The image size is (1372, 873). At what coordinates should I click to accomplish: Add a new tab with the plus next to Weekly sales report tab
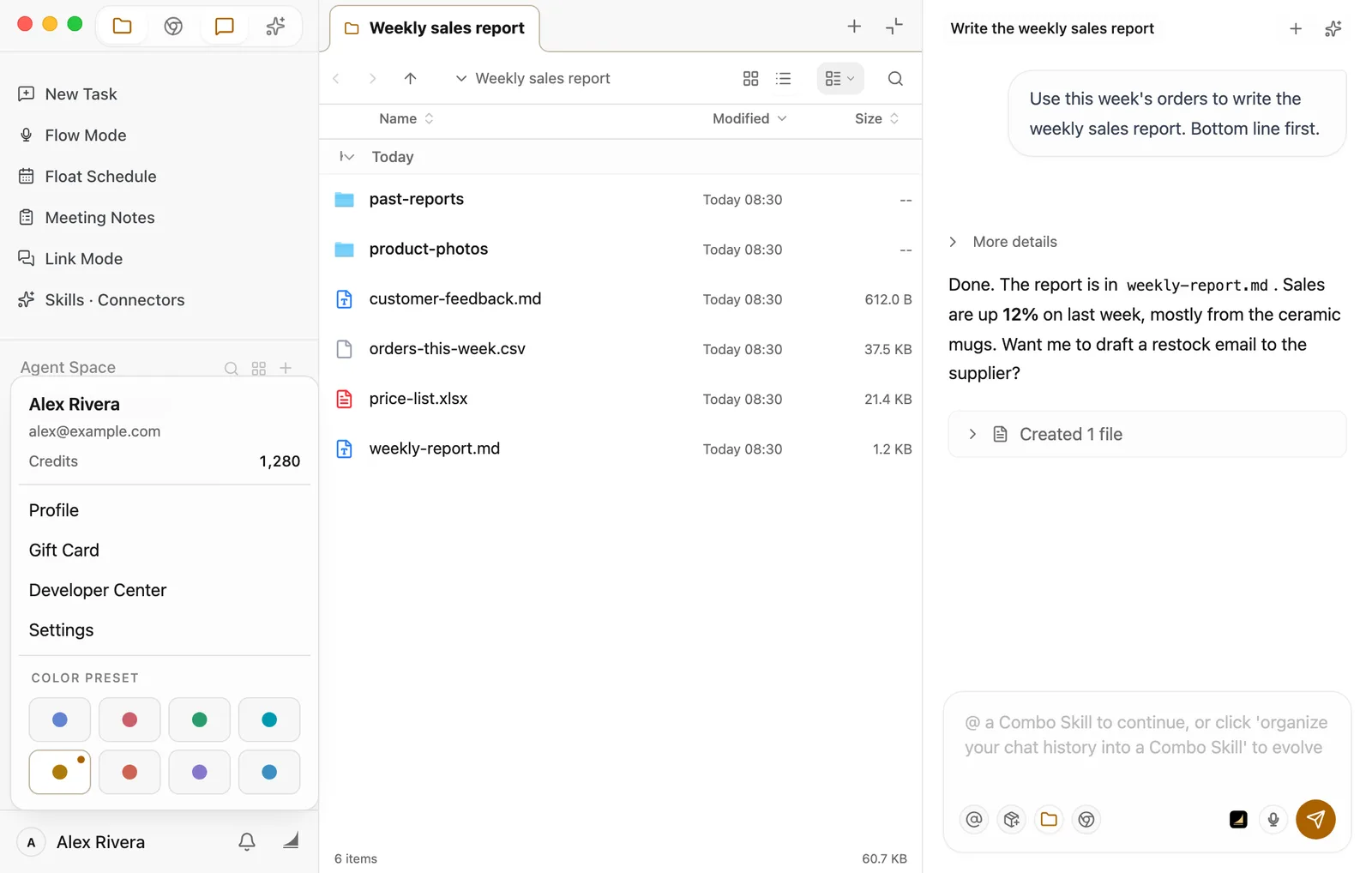click(x=854, y=27)
